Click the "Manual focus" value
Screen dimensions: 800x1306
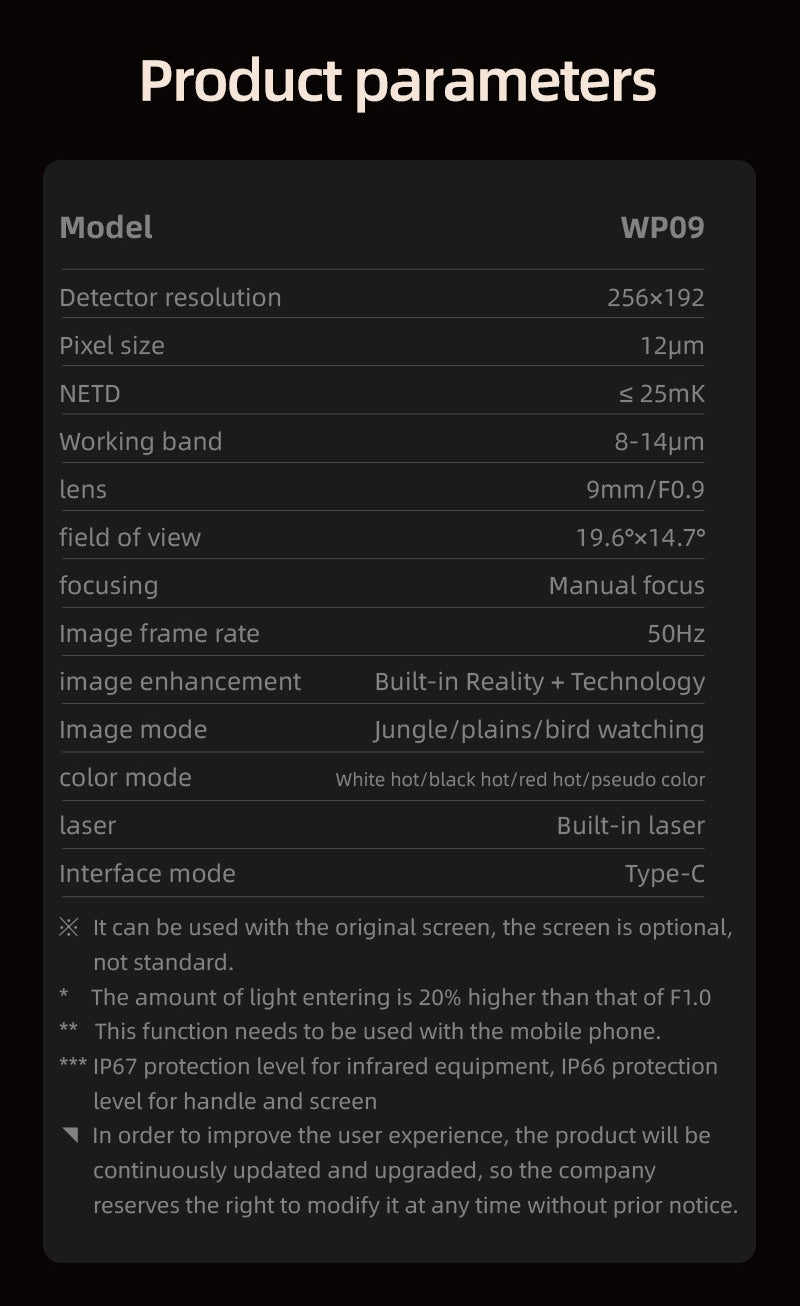(626, 585)
